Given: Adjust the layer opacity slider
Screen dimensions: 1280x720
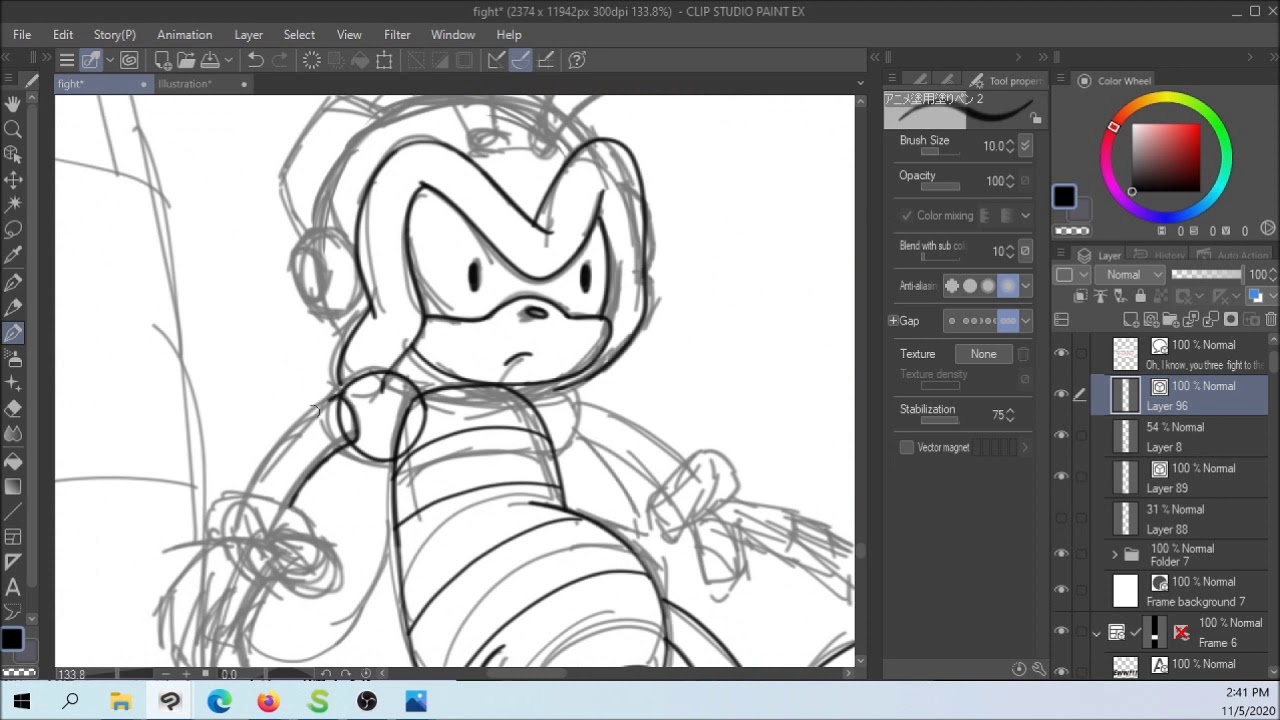Looking at the screenshot, I should point(1207,274).
